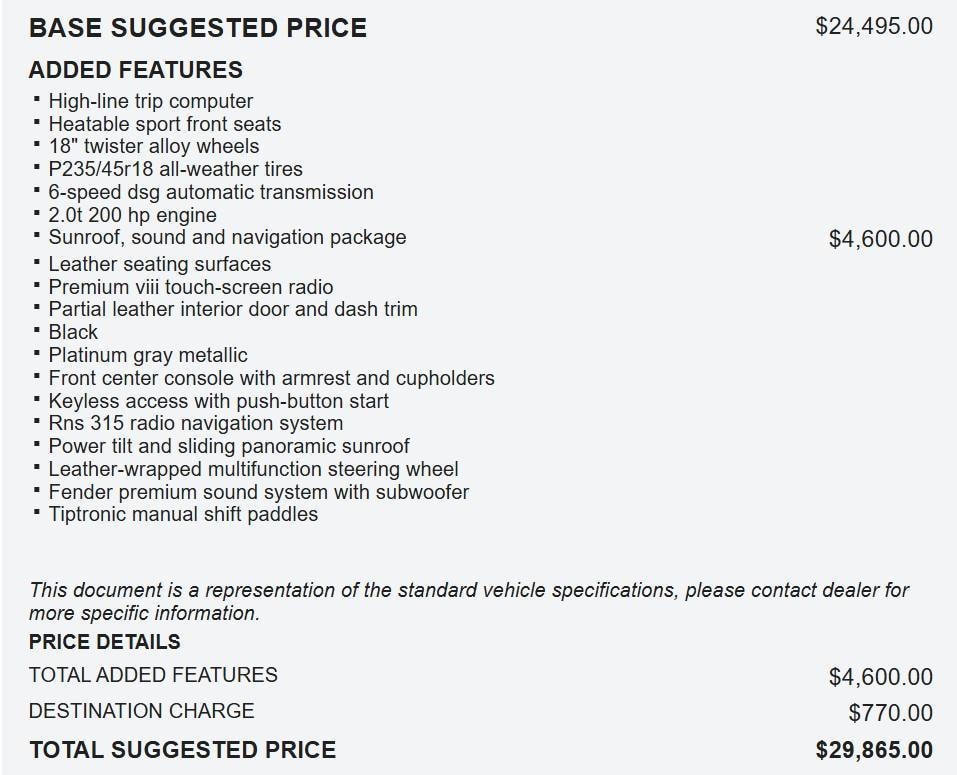Select Leather seating surfaces item
The height and width of the screenshot is (775, 957).
159,264
